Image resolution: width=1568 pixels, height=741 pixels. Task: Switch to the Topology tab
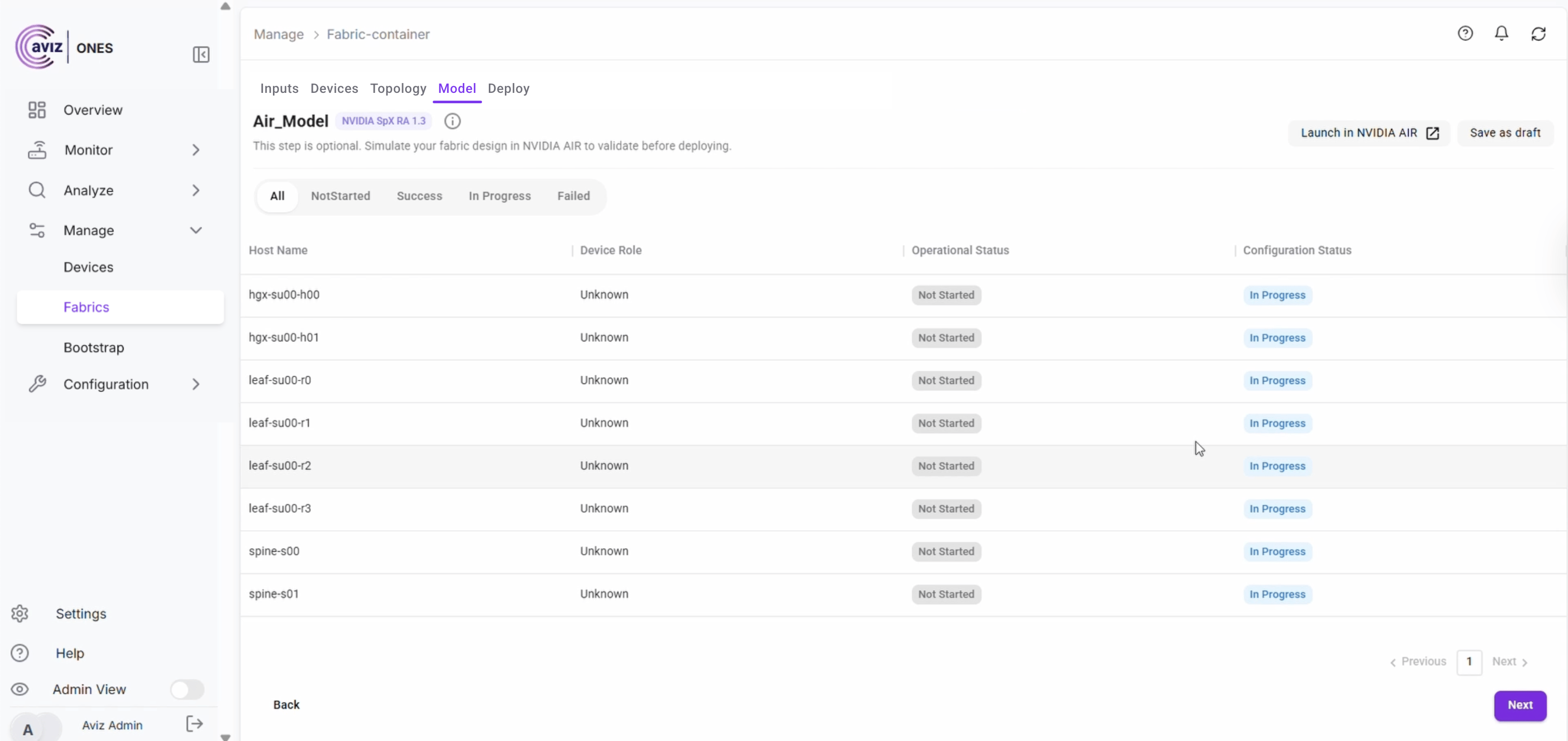tap(398, 88)
